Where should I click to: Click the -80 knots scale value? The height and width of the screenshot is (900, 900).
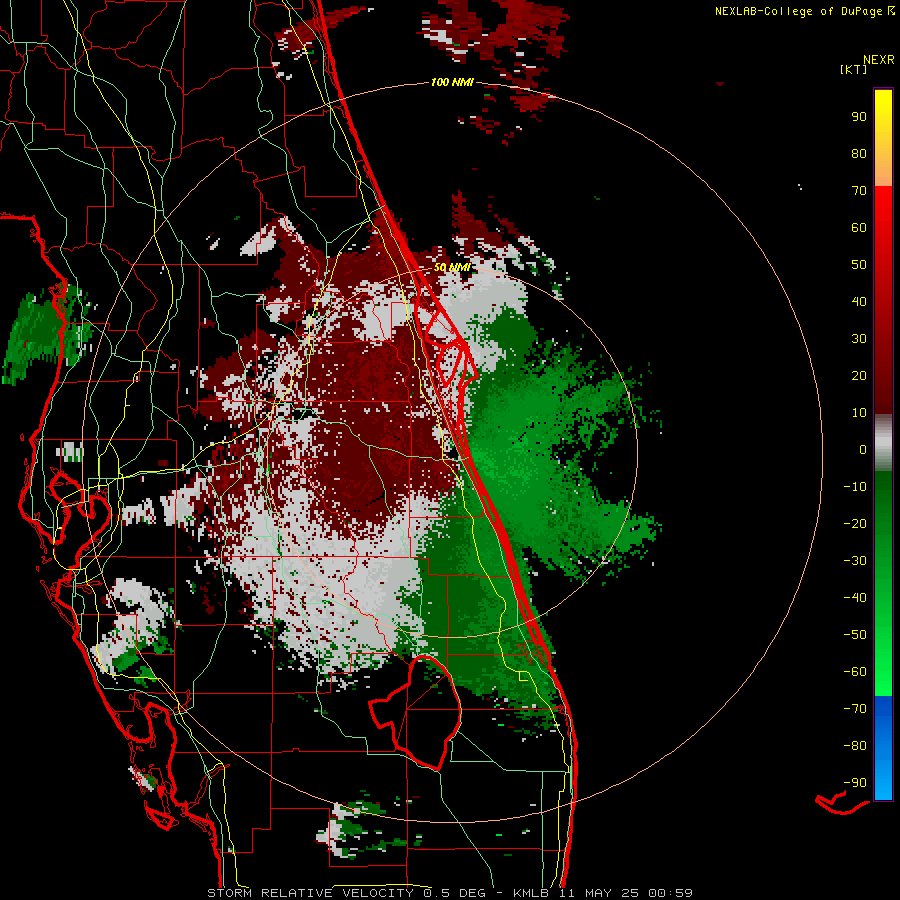(x=855, y=746)
